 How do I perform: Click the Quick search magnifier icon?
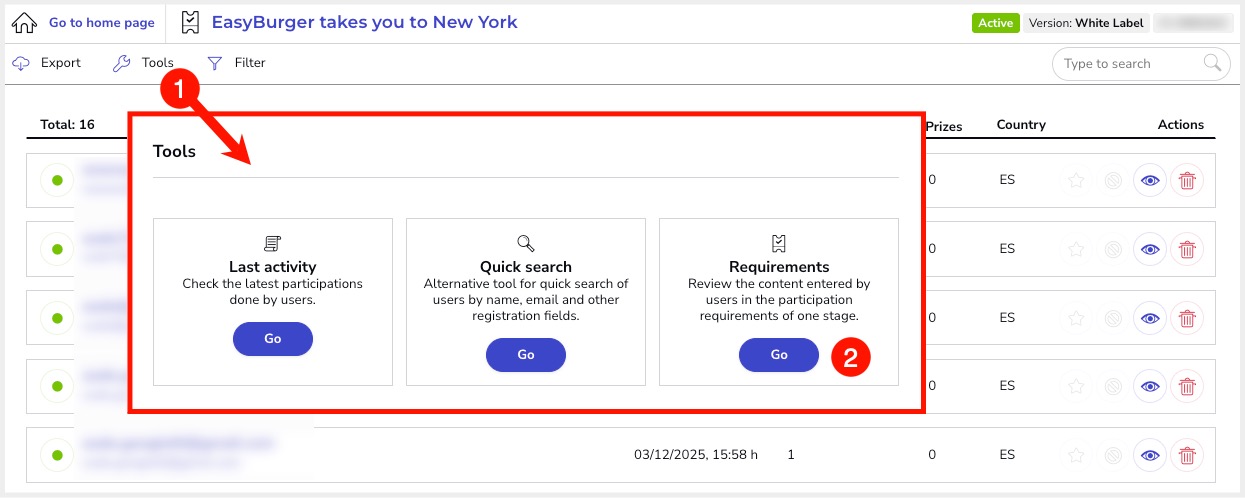(525, 243)
